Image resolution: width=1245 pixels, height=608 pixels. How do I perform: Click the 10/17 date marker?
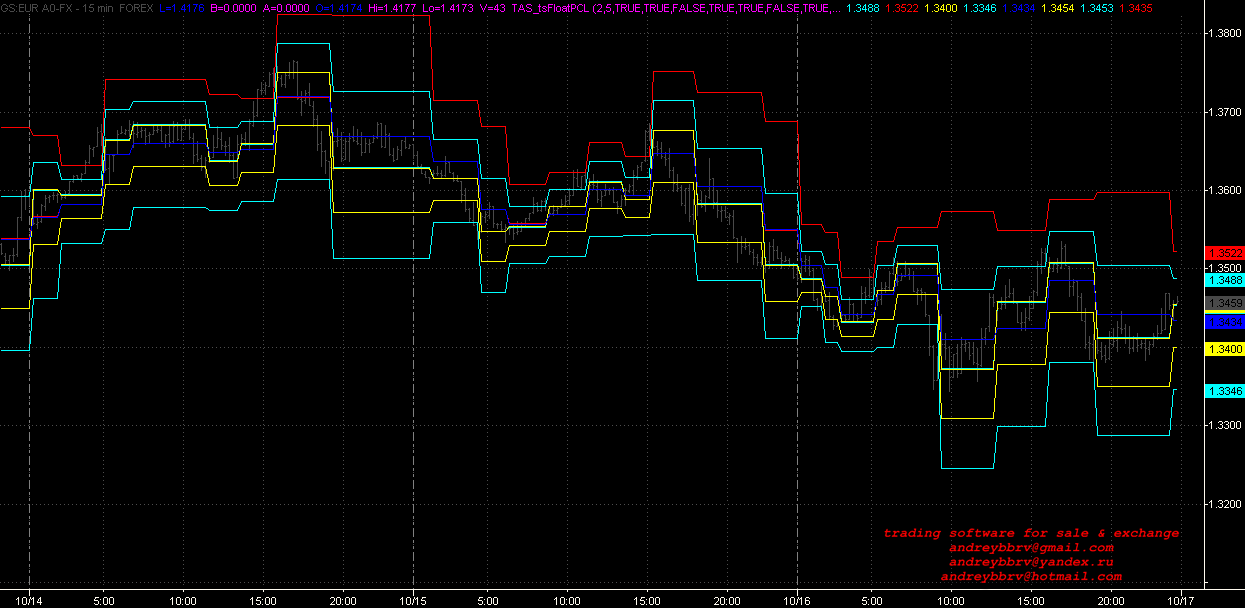[x=1181, y=601]
